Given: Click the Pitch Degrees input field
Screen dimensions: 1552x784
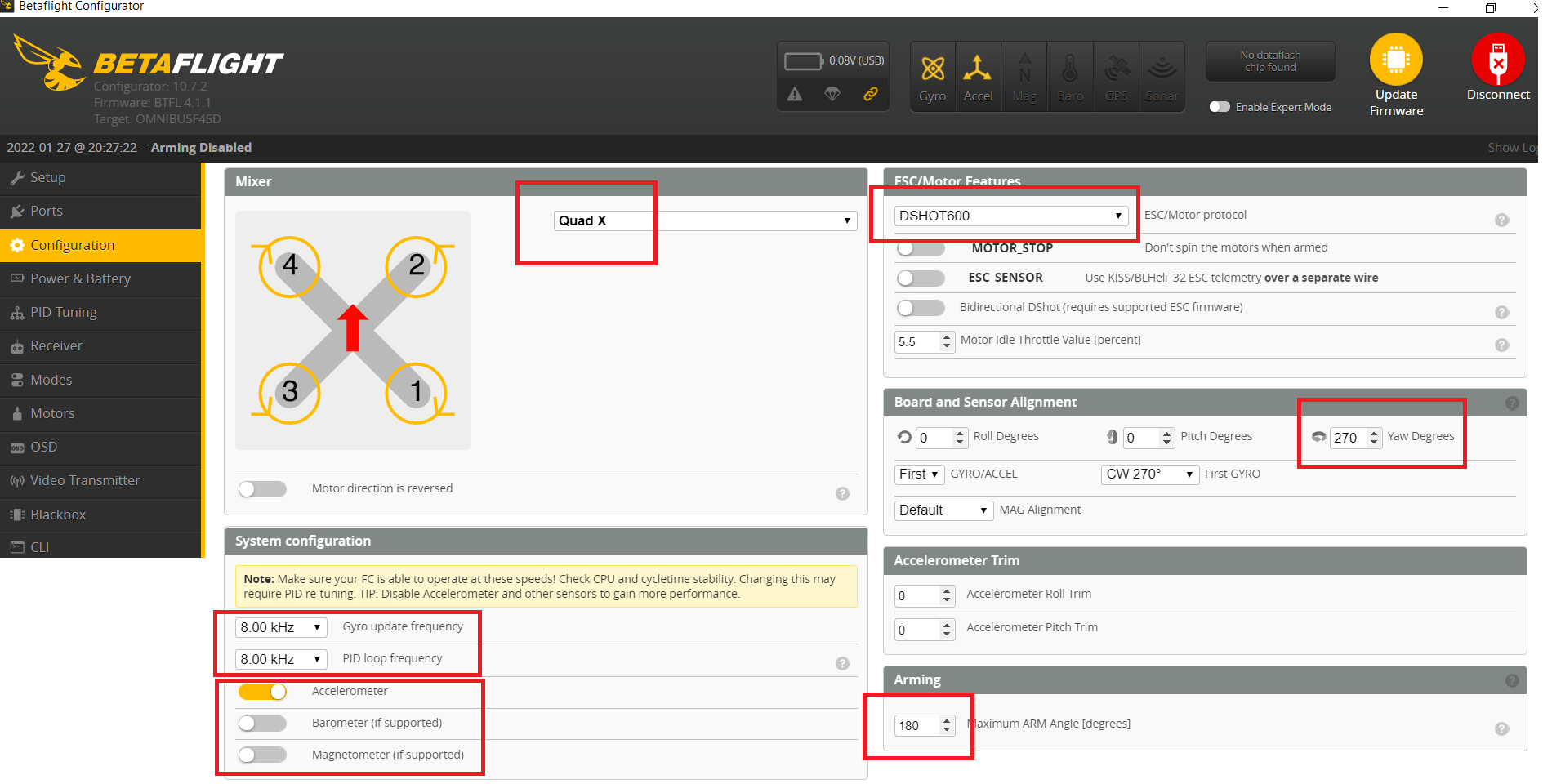Looking at the screenshot, I should 1148,438.
